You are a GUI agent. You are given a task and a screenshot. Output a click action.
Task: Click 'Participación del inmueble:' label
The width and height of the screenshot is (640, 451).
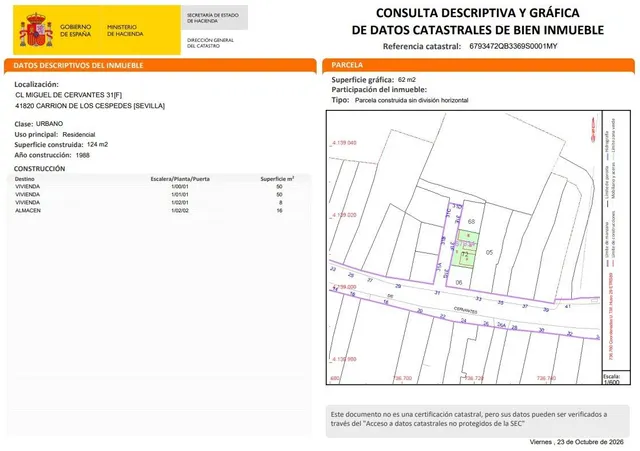click(x=379, y=89)
